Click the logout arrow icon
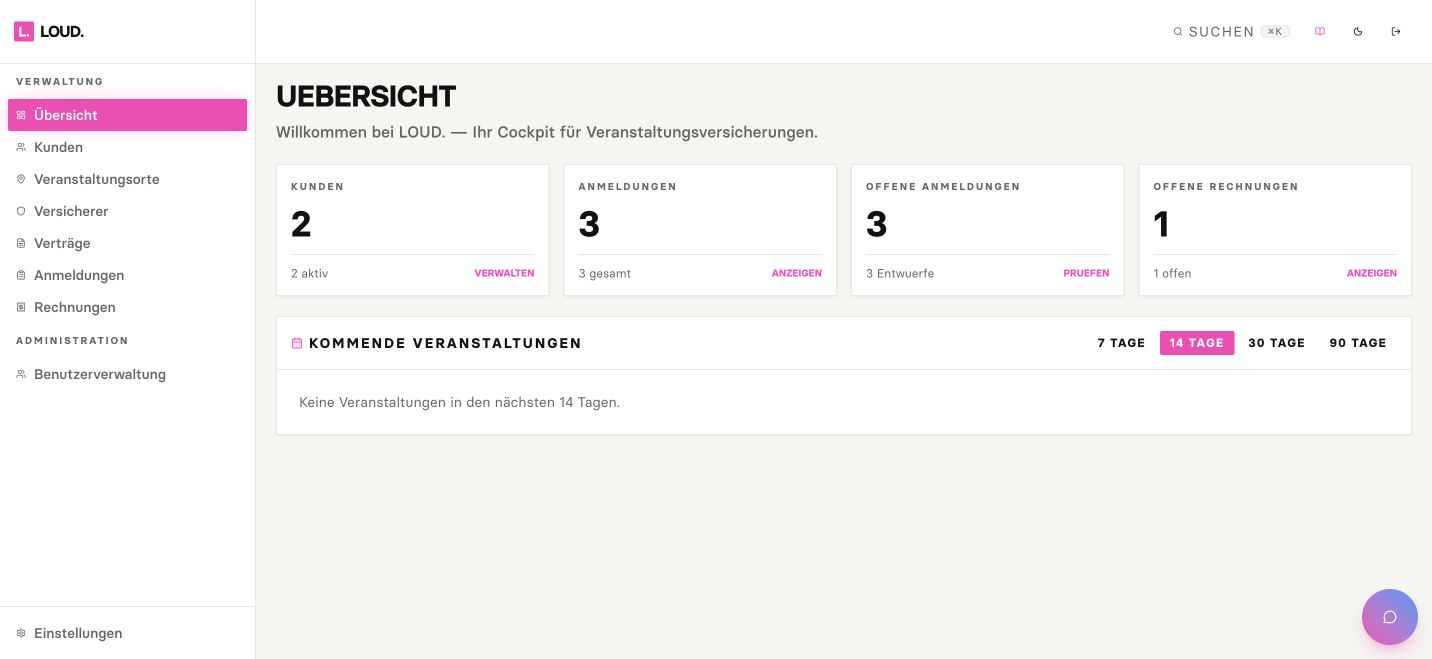1432x659 pixels. (1396, 32)
